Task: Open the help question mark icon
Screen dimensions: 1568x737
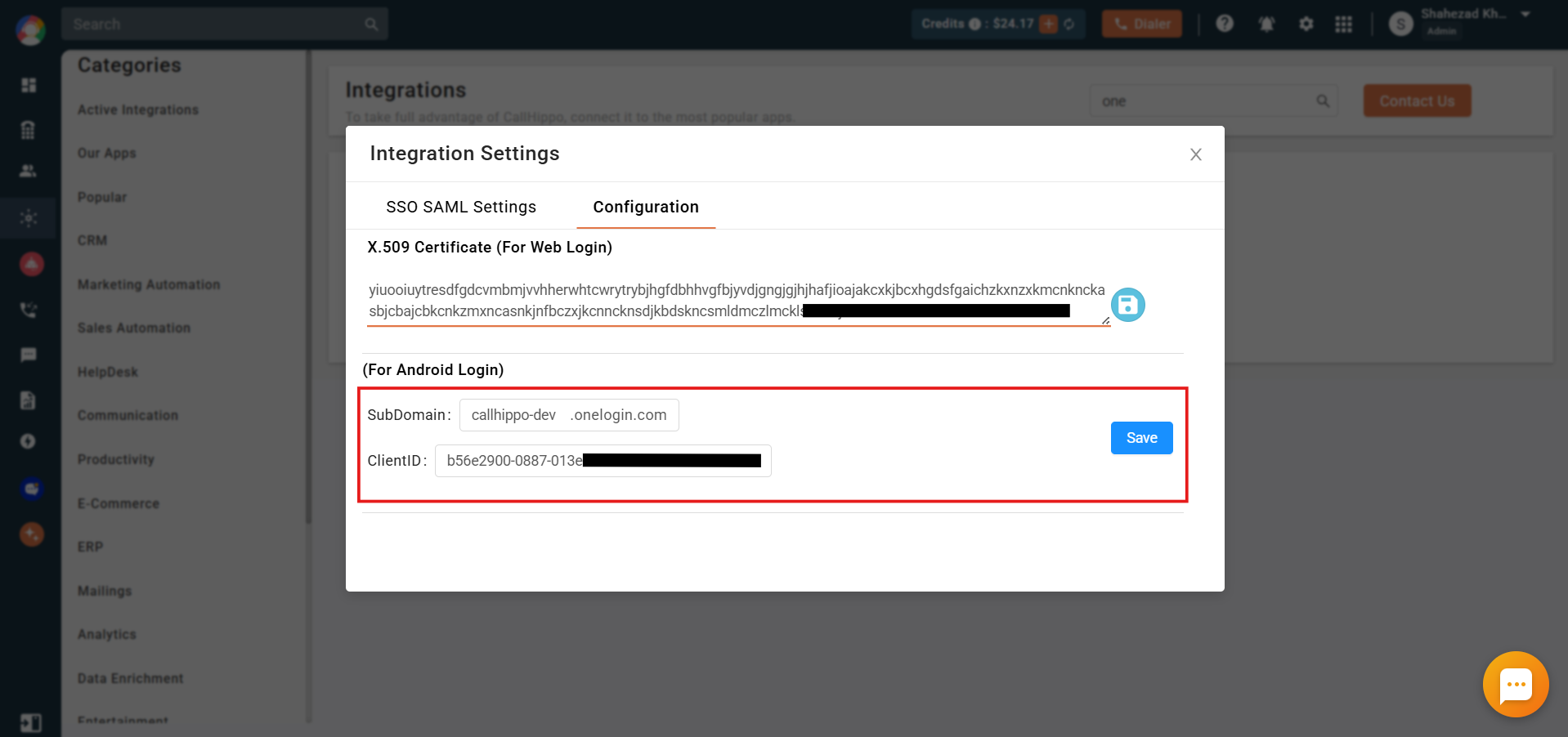Action: click(1224, 24)
